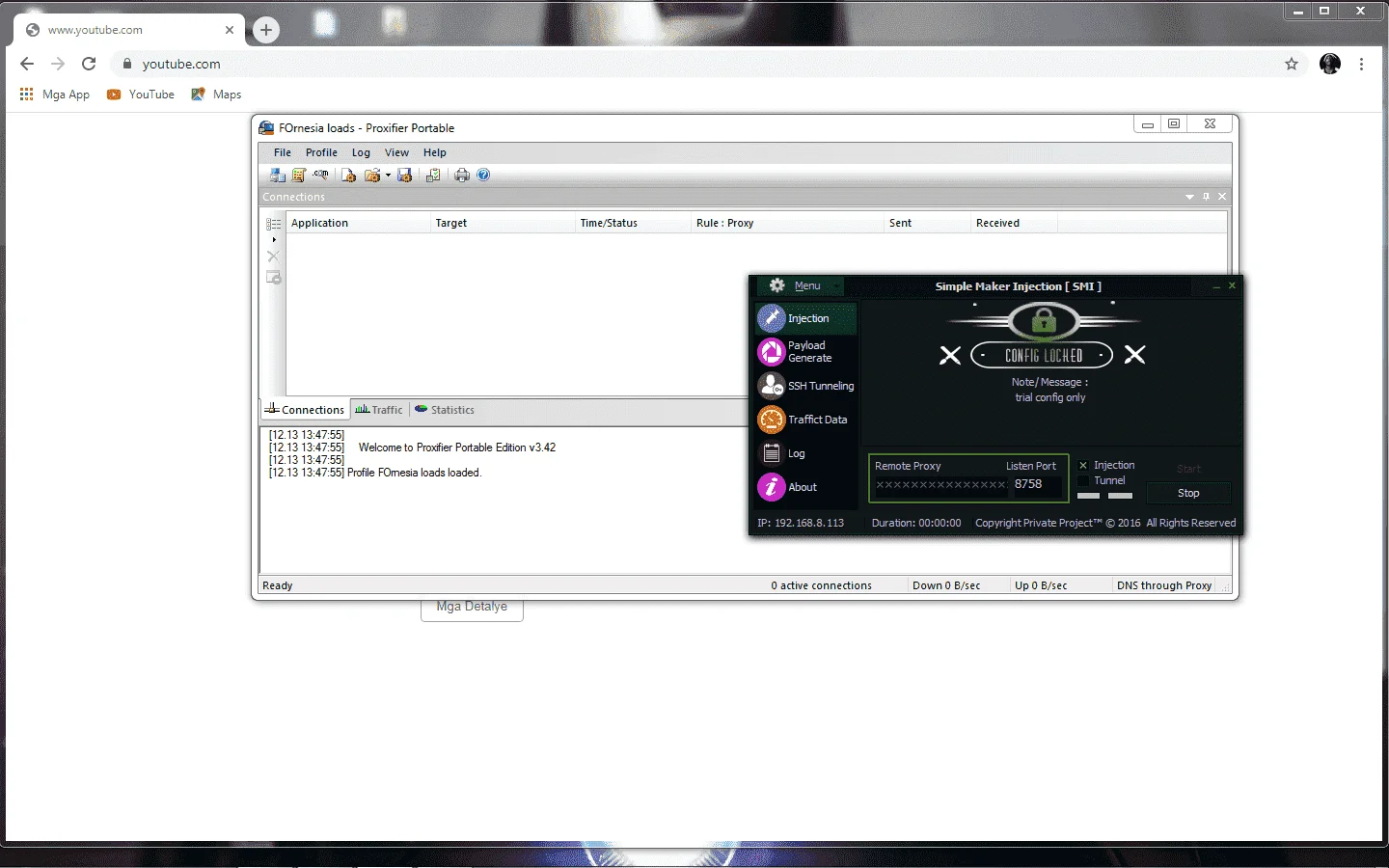Open Payload Generate in SMI sidebar

coord(805,352)
